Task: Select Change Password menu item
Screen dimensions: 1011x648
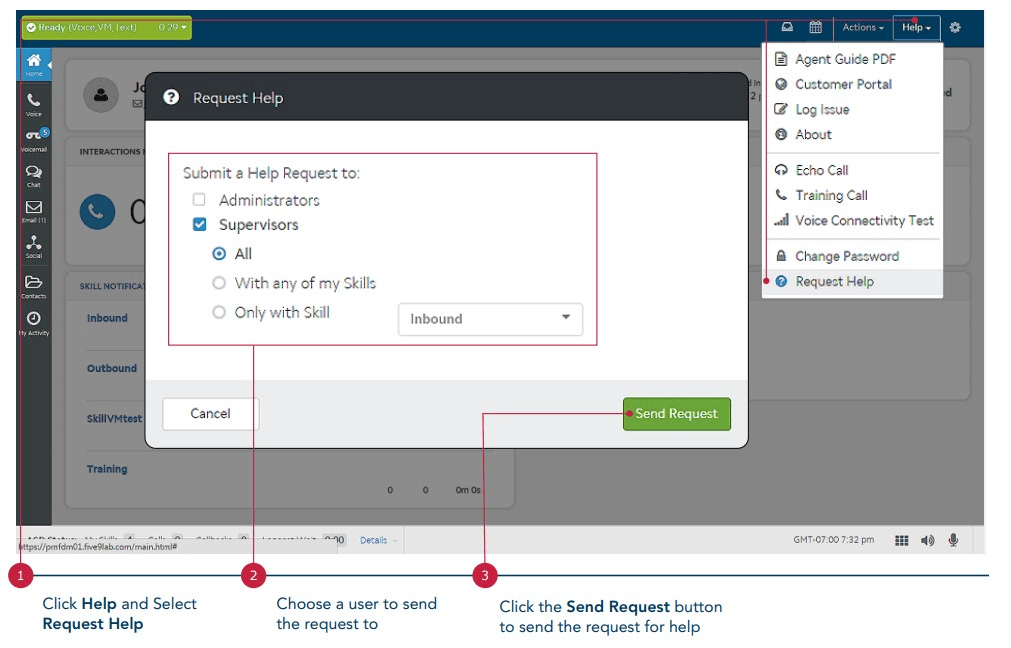Action: click(846, 256)
